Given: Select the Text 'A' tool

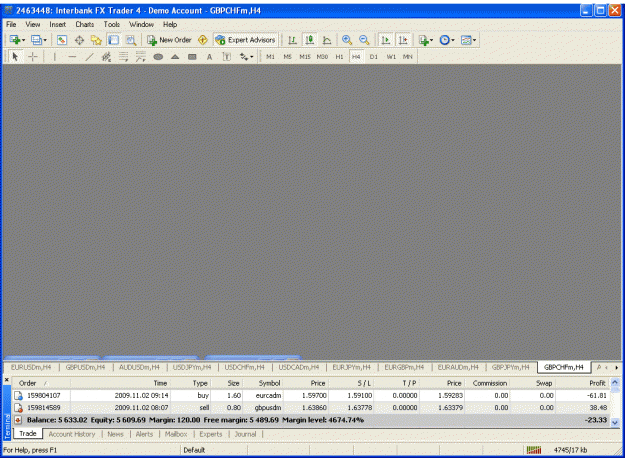Looking at the screenshot, I should [209, 57].
